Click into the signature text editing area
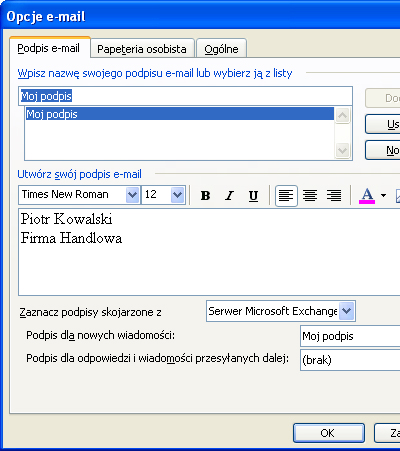 point(209,252)
